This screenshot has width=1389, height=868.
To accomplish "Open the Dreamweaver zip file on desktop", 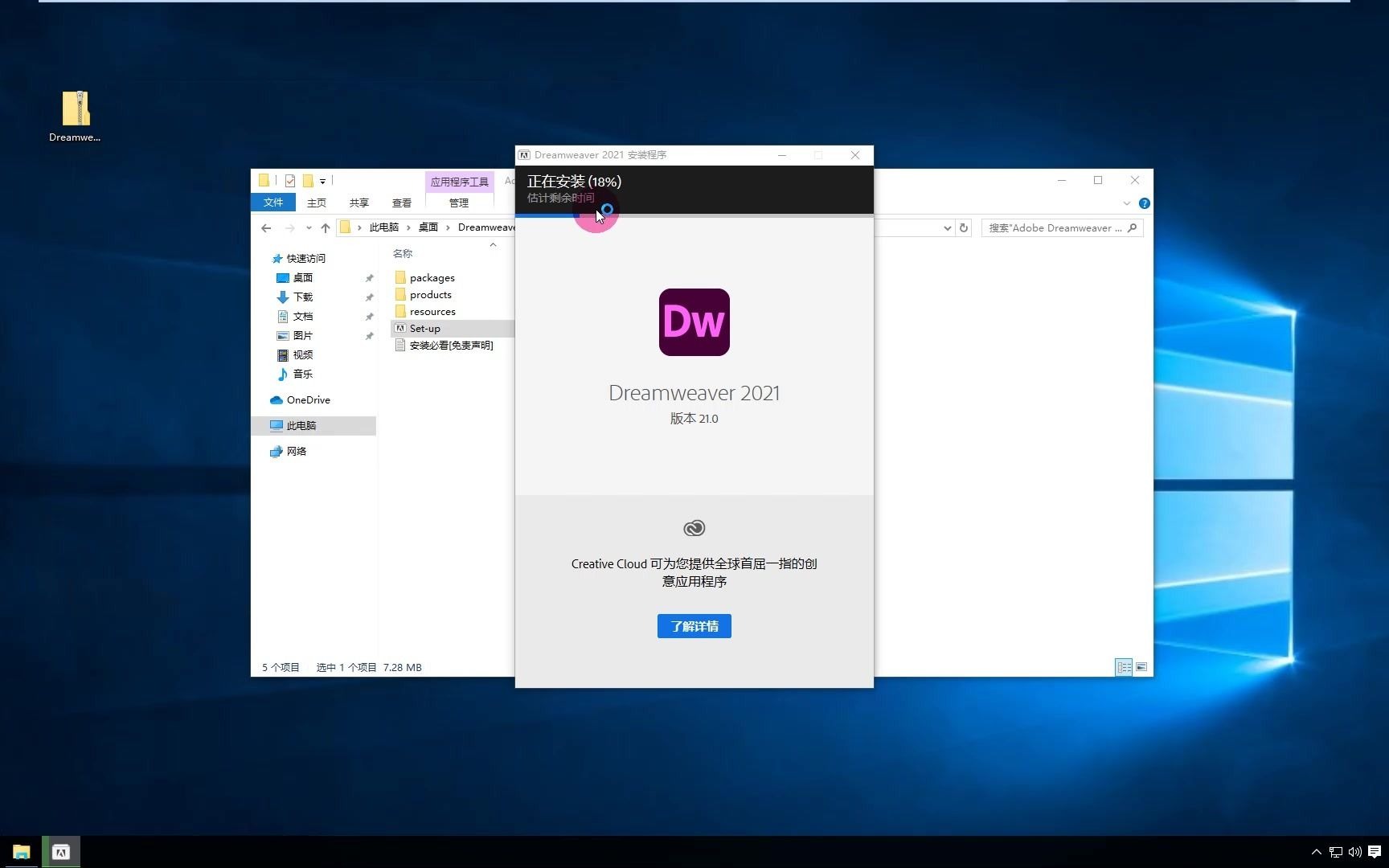I will 76,115.
